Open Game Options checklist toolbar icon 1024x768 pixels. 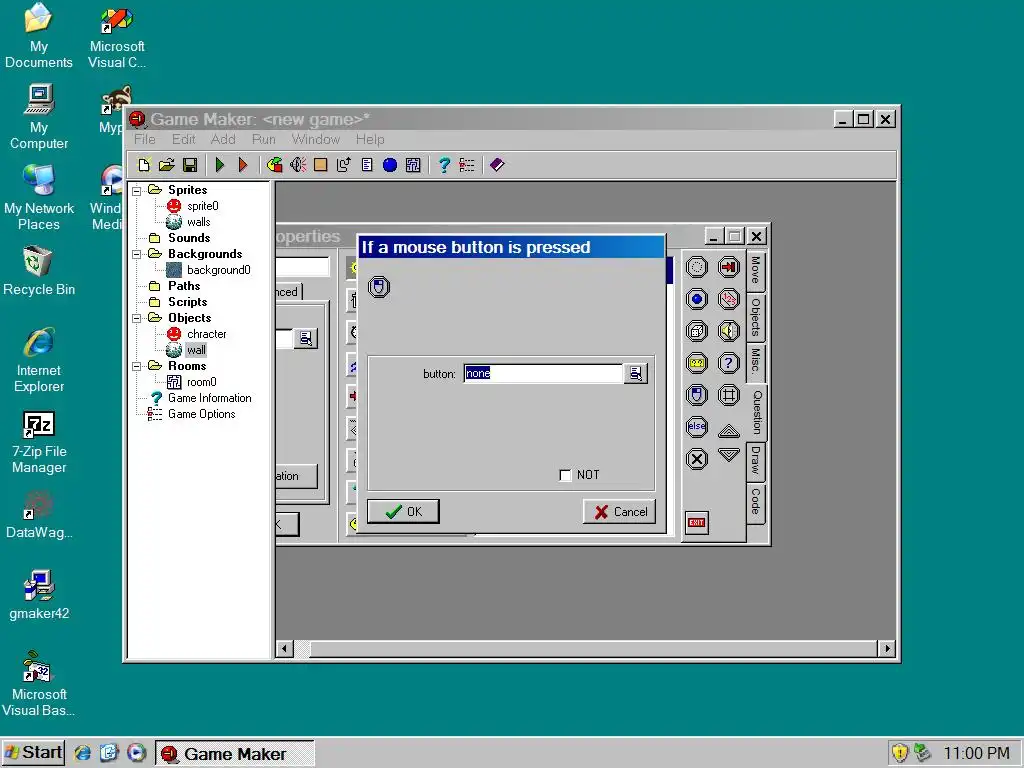(x=467, y=165)
